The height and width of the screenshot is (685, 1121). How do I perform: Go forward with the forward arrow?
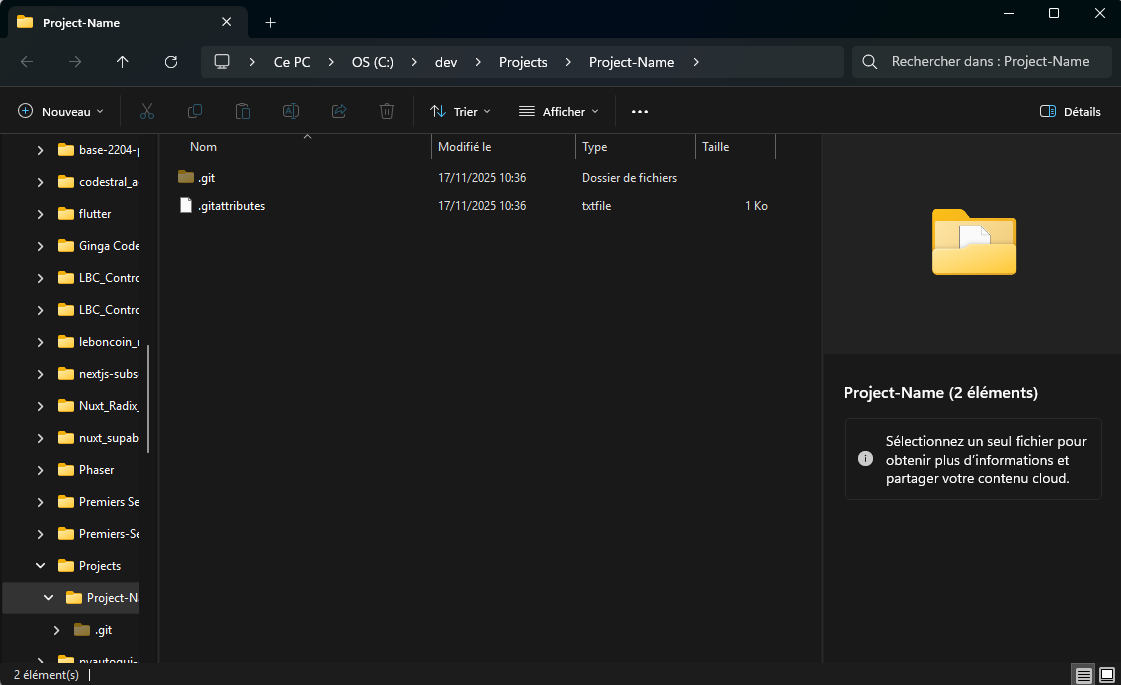[x=74, y=62]
